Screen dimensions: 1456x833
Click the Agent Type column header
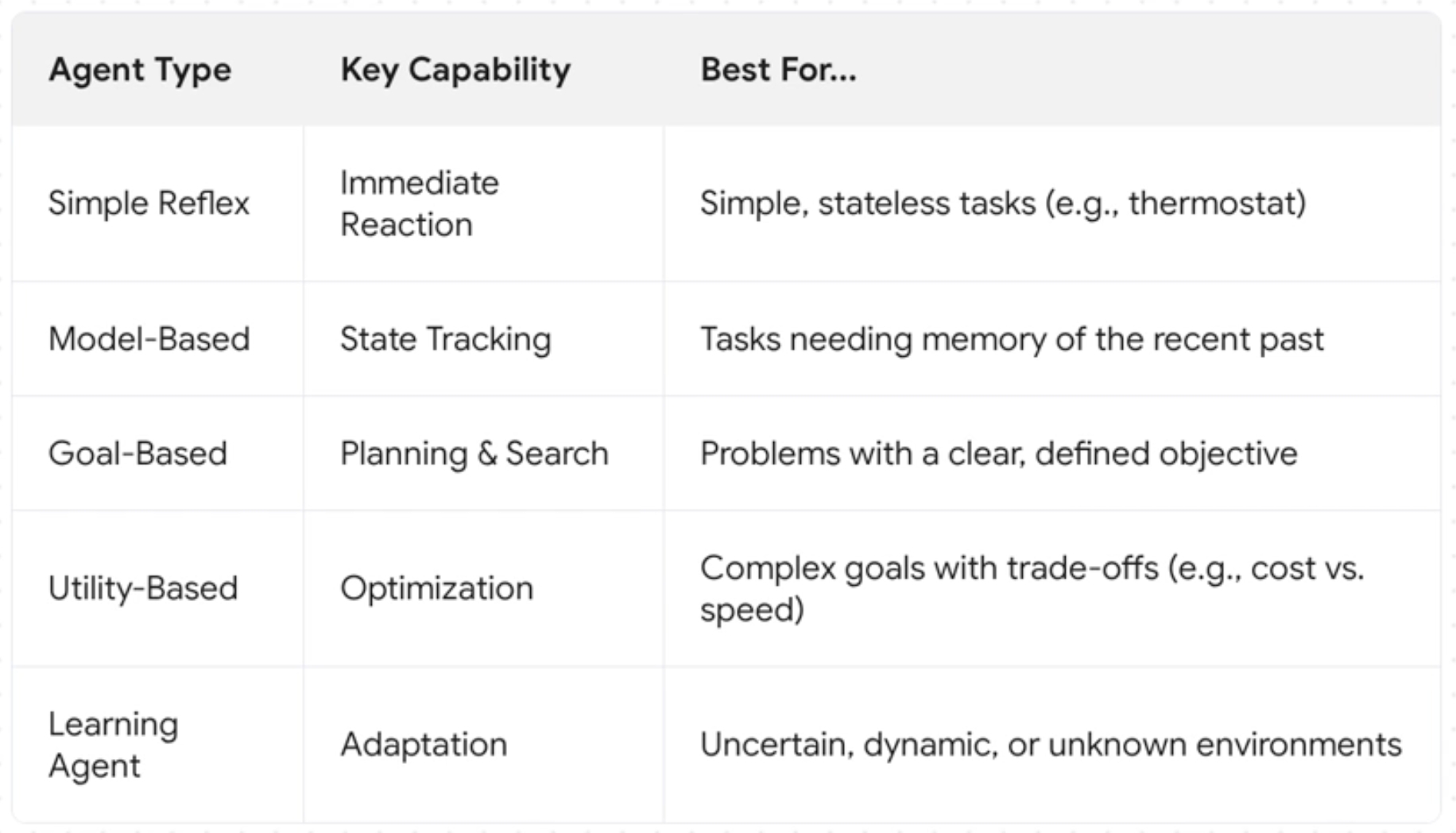[x=140, y=70]
